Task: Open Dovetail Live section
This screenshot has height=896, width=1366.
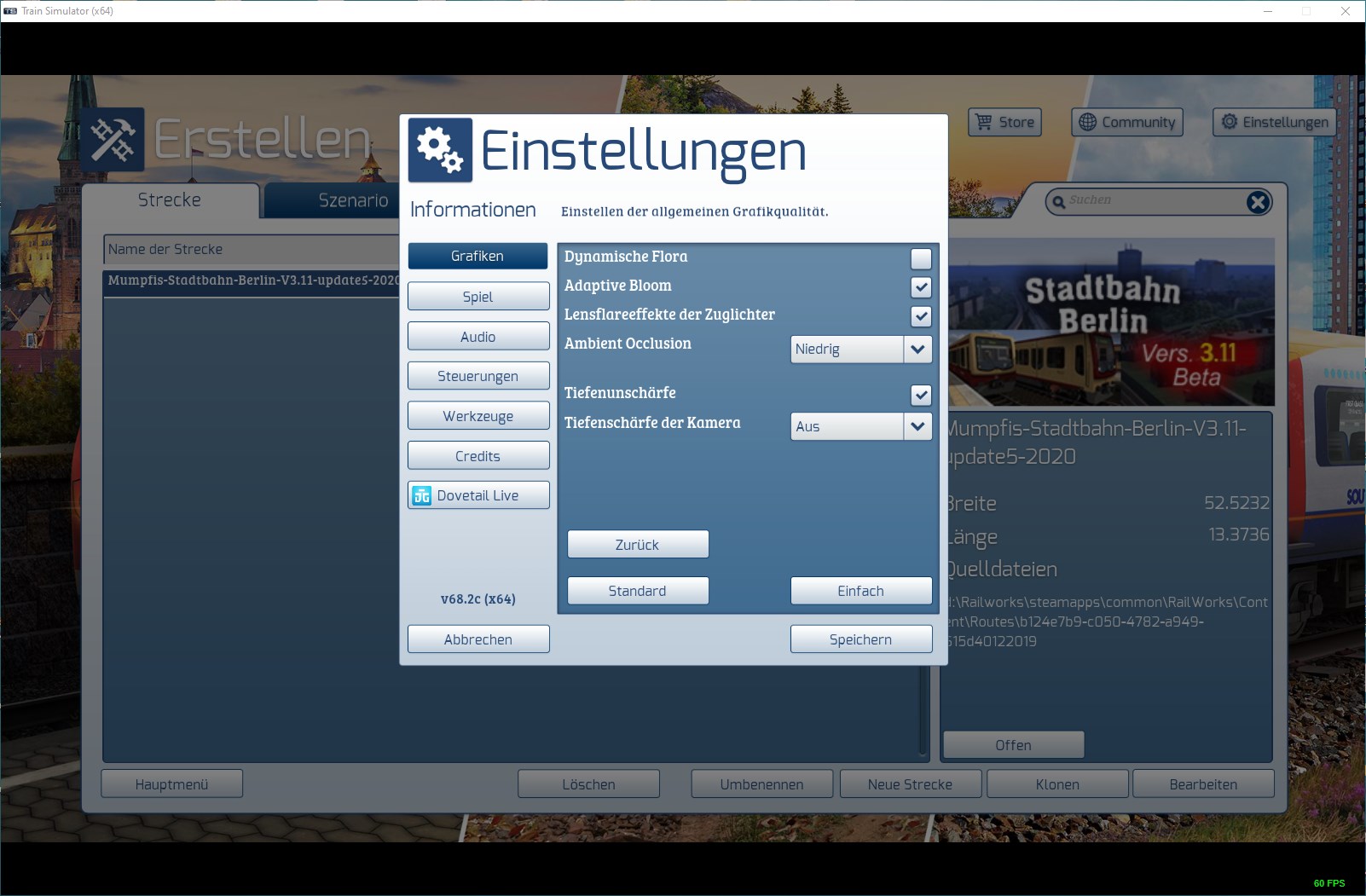Action: pos(478,495)
